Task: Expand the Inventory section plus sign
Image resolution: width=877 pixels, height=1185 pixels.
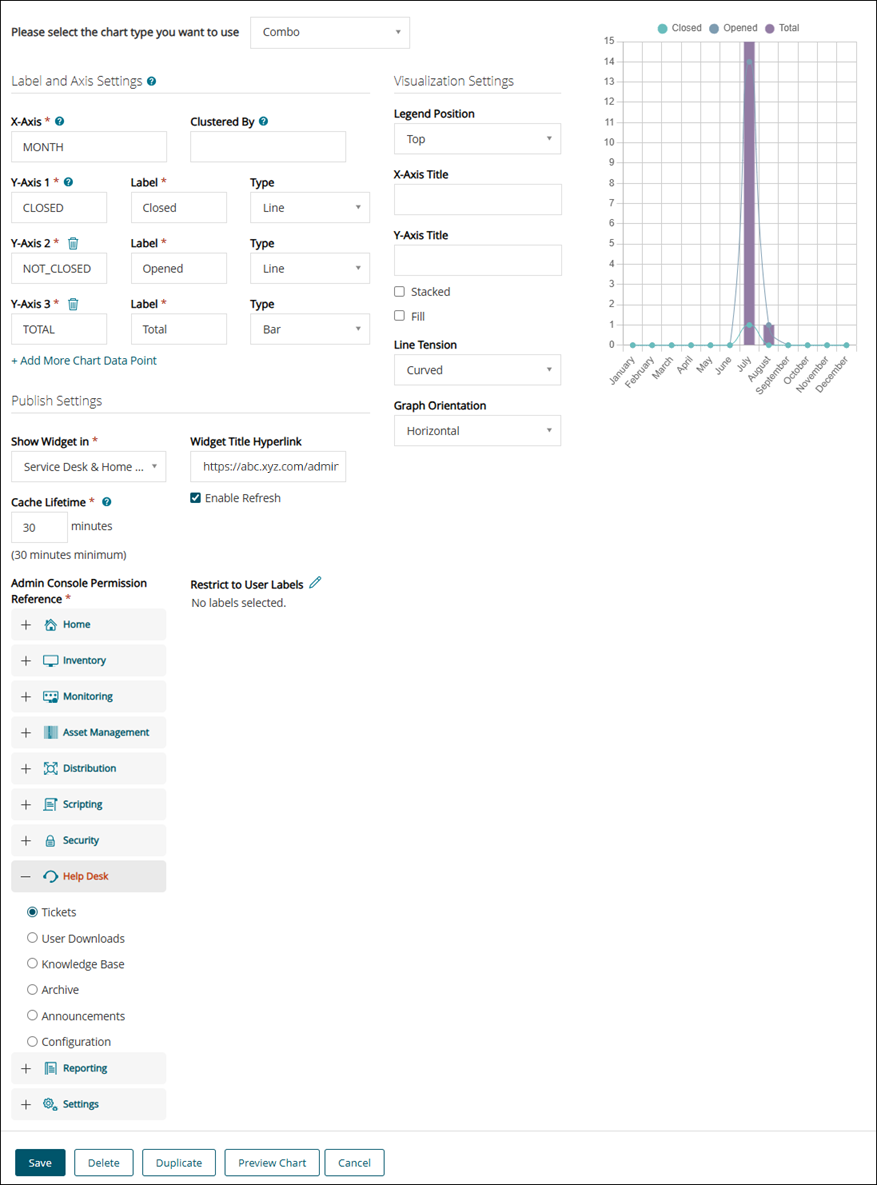Action: click(x=26, y=661)
